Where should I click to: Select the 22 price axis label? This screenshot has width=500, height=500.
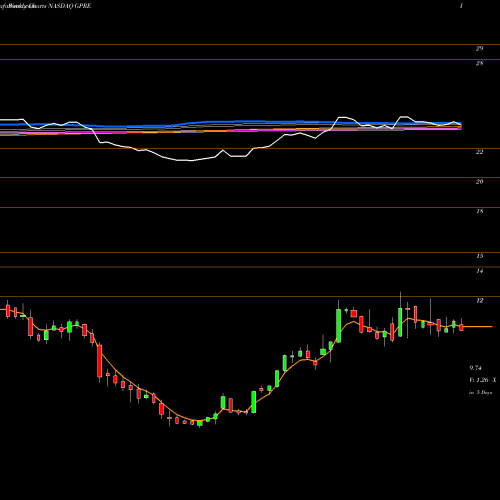(479, 152)
